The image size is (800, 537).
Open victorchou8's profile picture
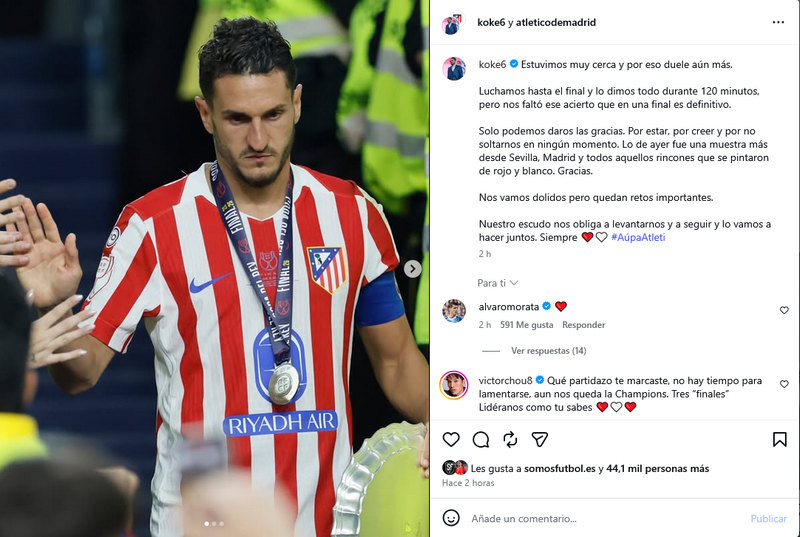pos(453,386)
